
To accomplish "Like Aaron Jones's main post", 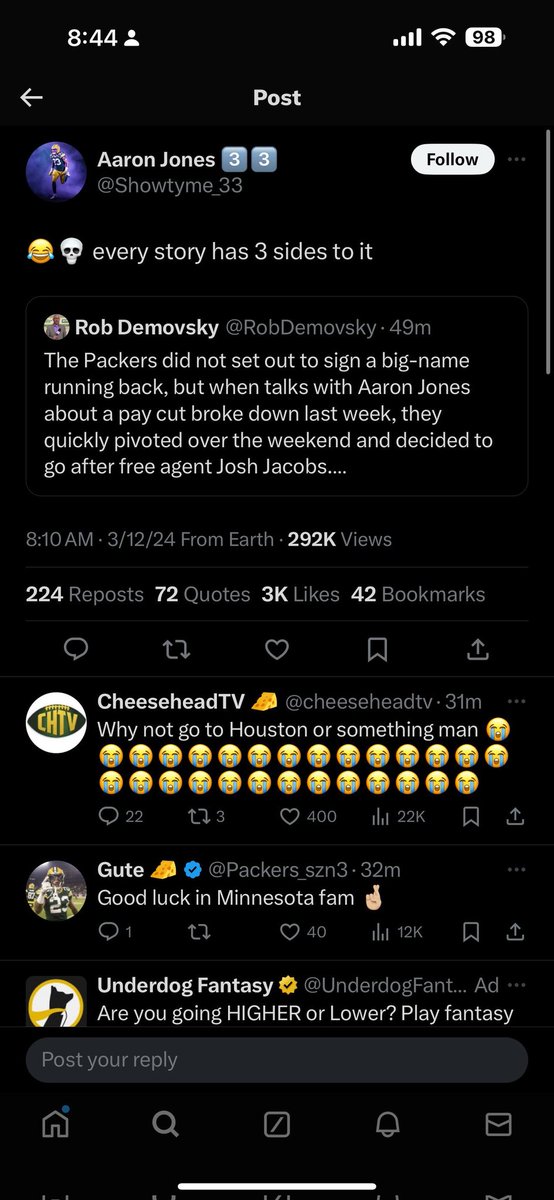I will coord(277,650).
